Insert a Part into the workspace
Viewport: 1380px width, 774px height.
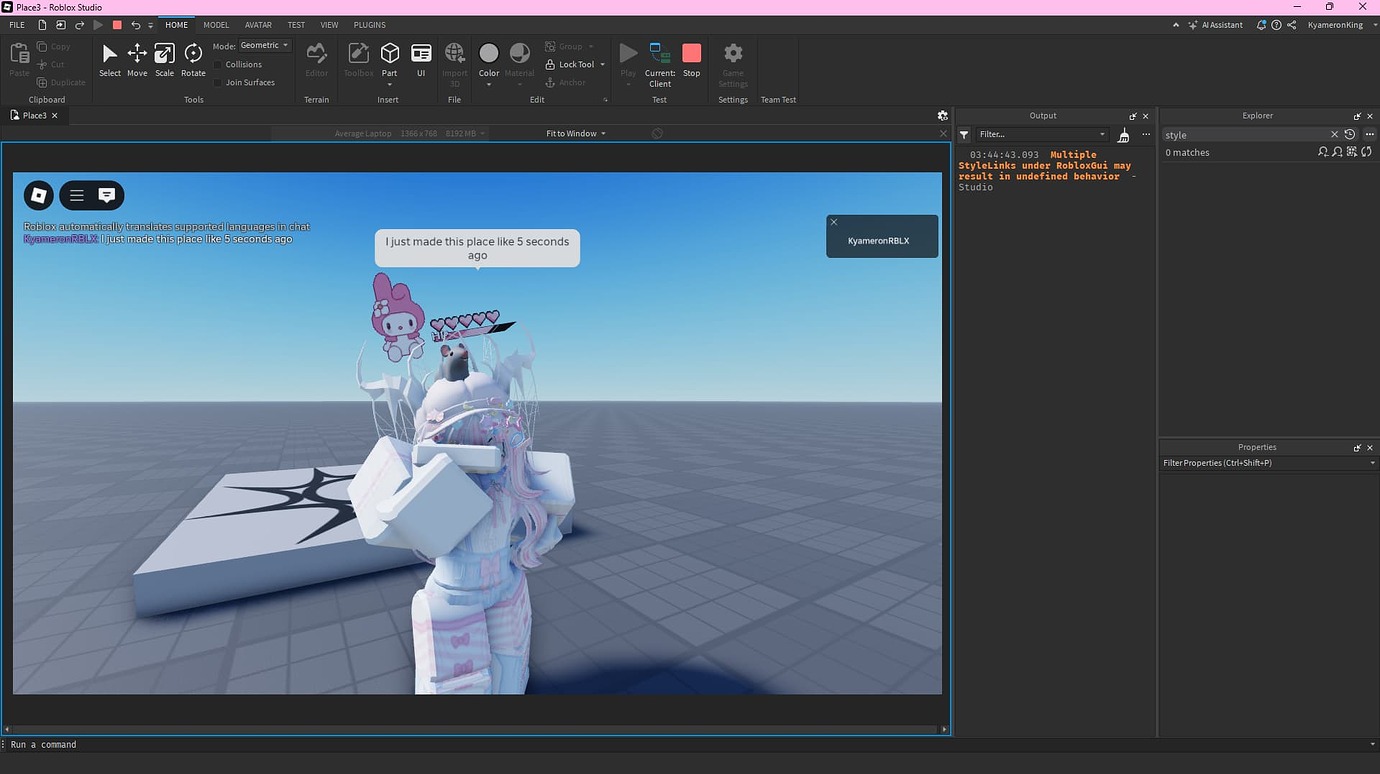389,54
